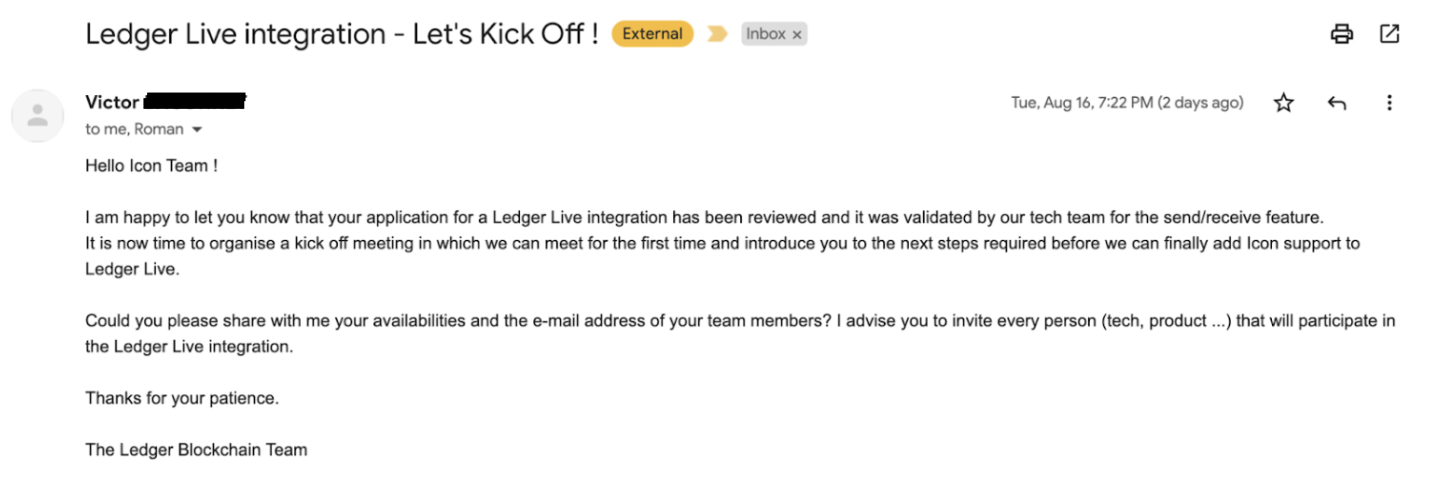Click the "Thanks for your patience." line
The width and height of the screenshot is (1446, 496).
182,398
